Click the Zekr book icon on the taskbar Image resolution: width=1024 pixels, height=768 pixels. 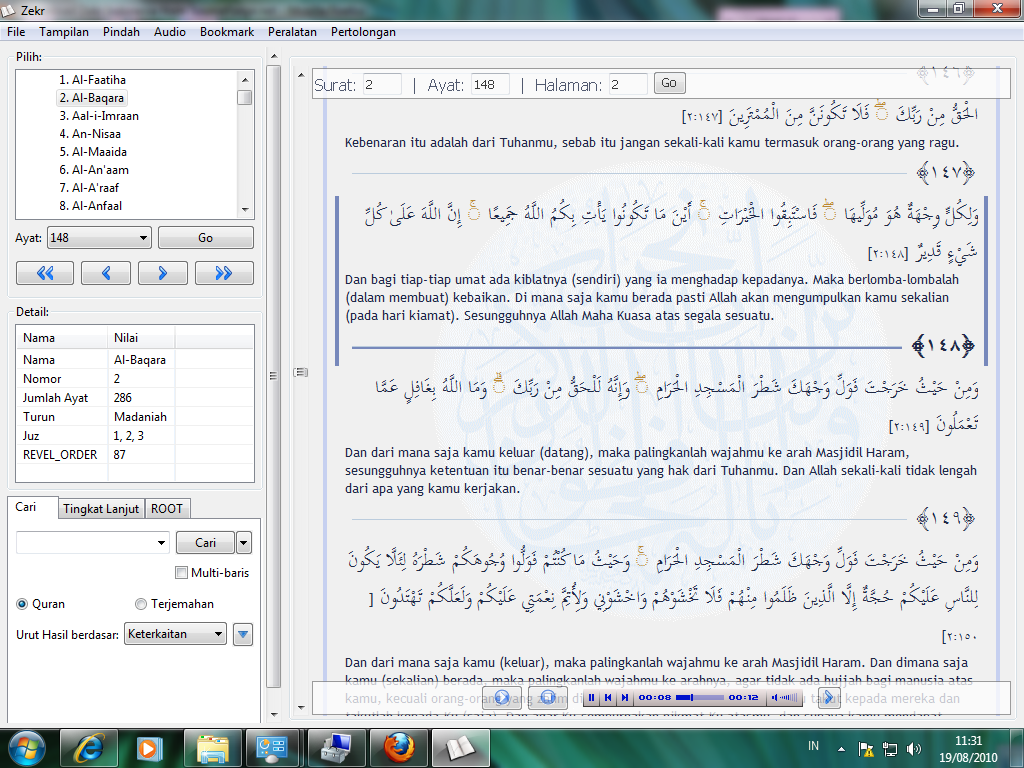pyautogui.click(x=460, y=748)
